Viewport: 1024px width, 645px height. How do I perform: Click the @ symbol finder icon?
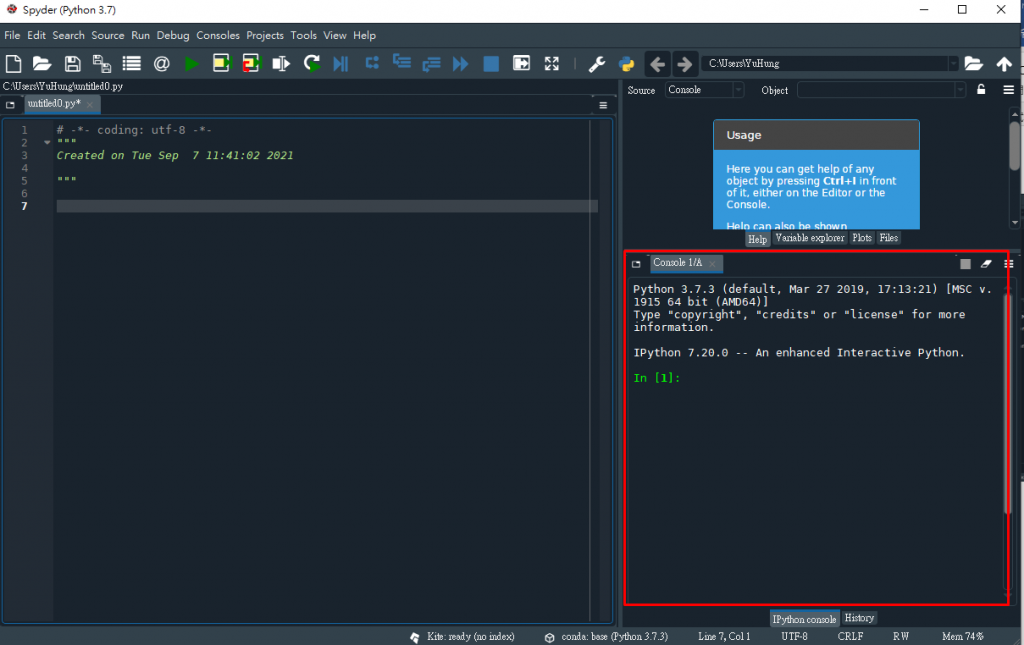(161, 63)
